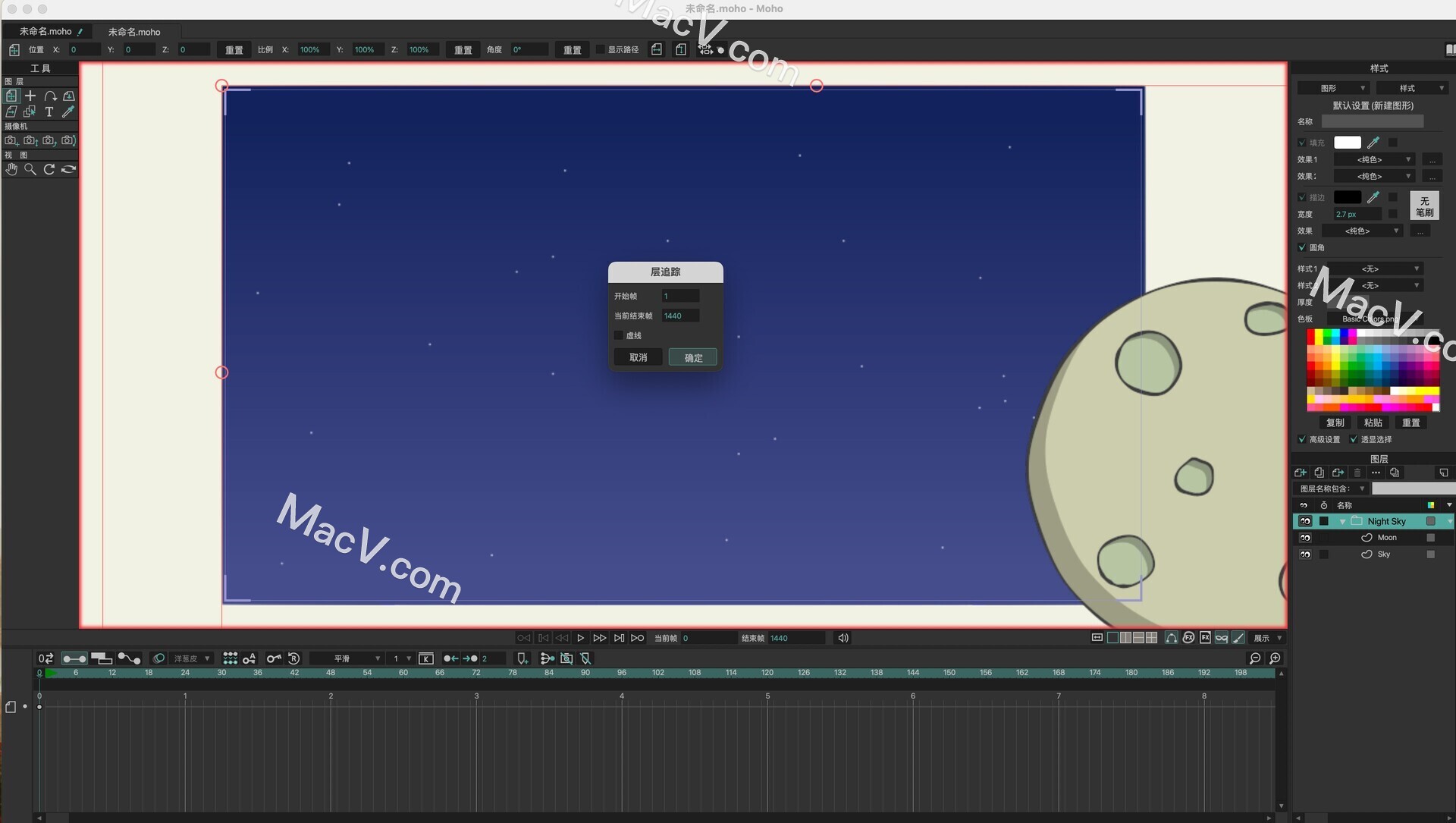The width and height of the screenshot is (1456, 823).
Task: Toggle visibility of the Sky layer
Action: point(1305,554)
